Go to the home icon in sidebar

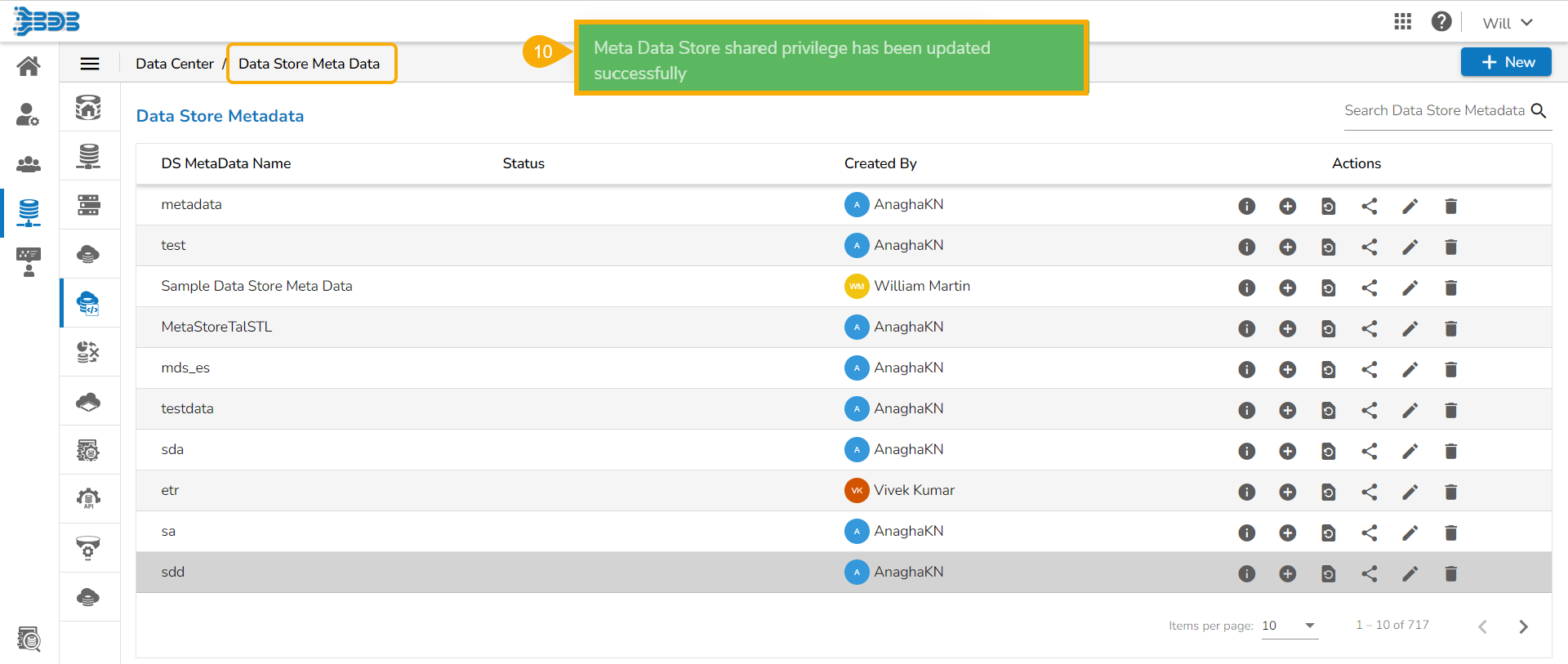(29, 66)
